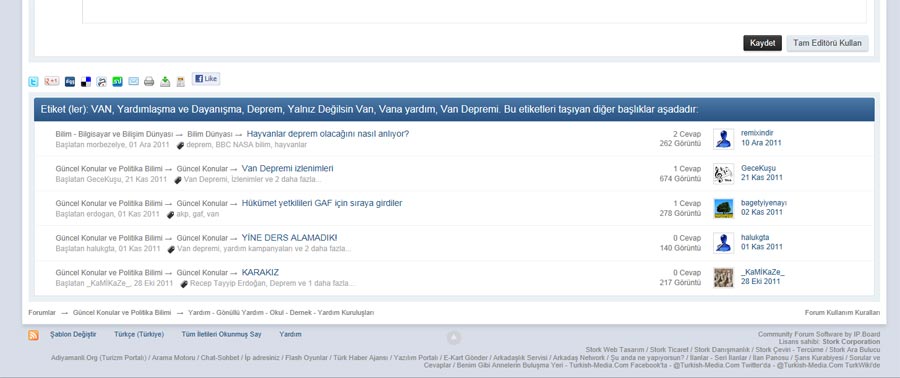Viewport: 900px width, 378px height.
Task: Open the Forumlar breadcrumb link
Action: click(x=42, y=313)
